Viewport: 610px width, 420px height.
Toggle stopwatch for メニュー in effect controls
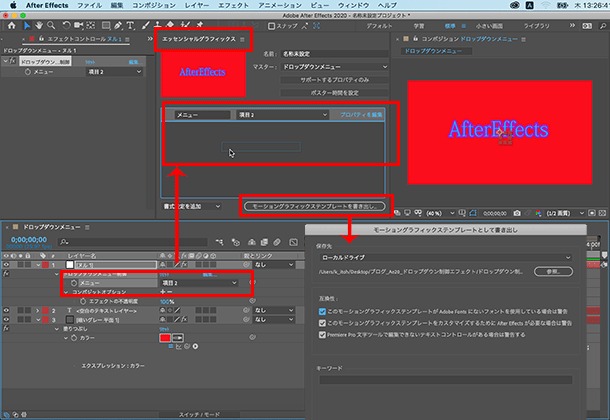[x=28, y=72]
